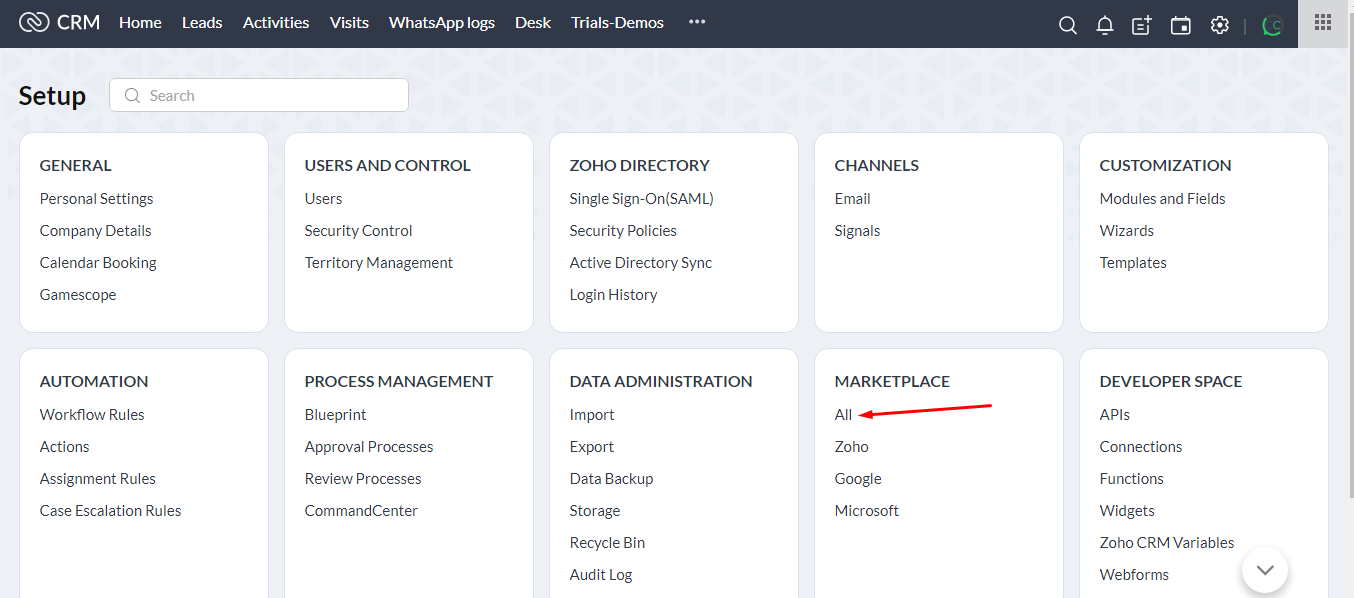Go to Territory Management
The height and width of the screenshot is (598, 1354).
379,263
